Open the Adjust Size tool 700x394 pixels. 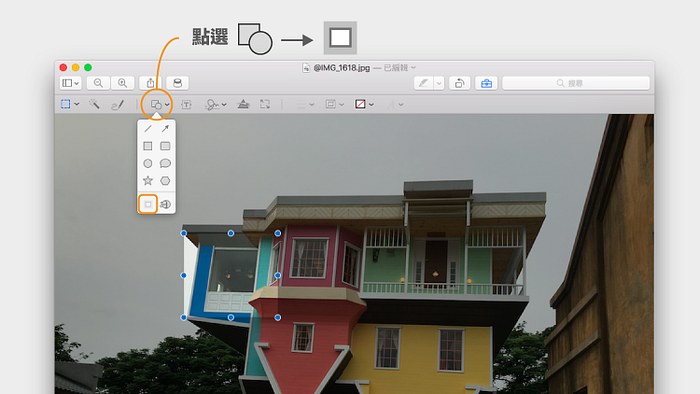pos(265,104)
